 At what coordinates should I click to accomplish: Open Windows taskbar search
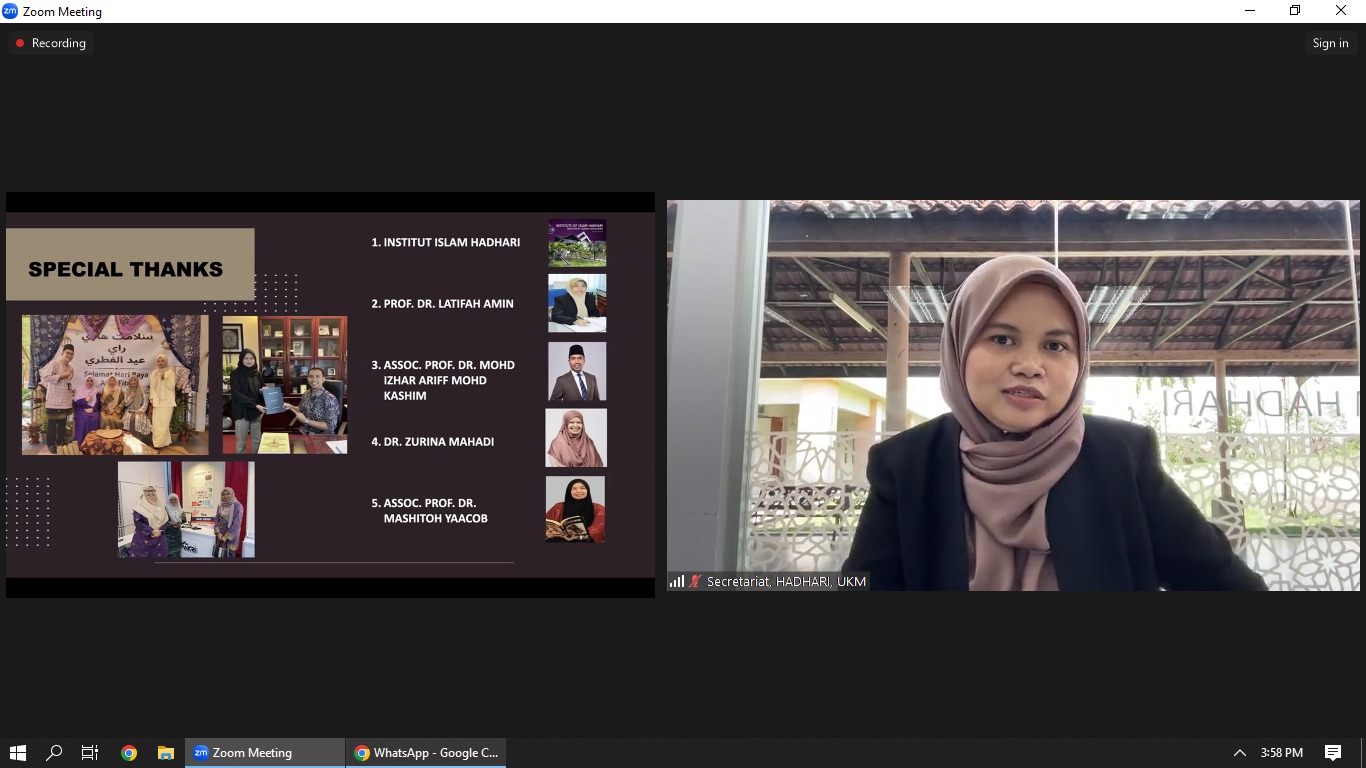(54, 753)
